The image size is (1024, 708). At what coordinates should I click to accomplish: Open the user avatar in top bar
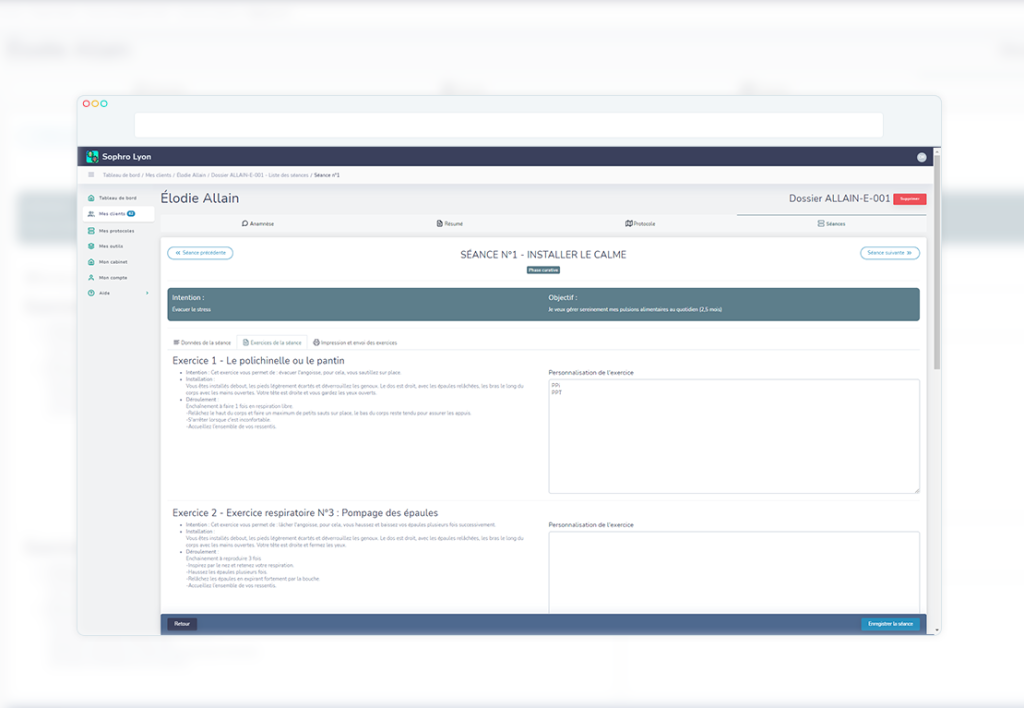(921, 157)
